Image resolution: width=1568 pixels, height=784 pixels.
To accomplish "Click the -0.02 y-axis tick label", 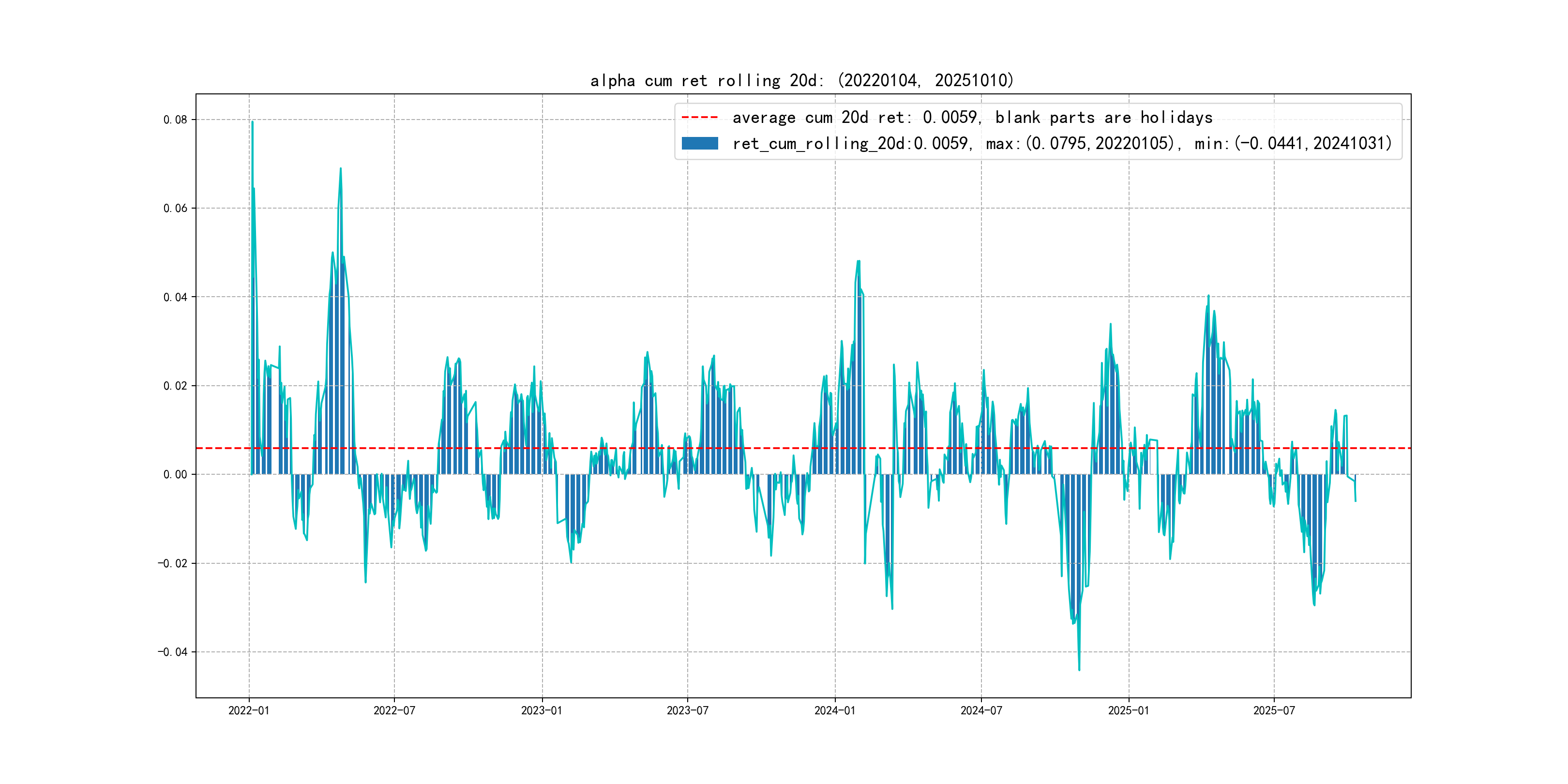I will [172, 563].
